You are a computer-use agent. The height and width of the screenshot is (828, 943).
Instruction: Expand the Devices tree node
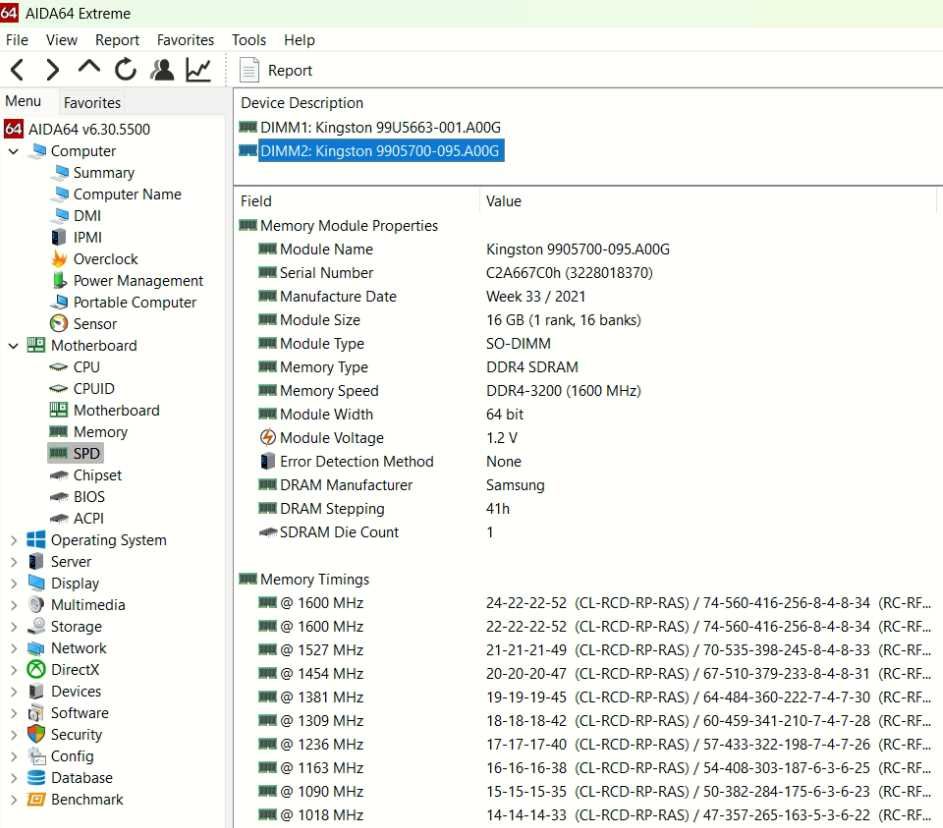tap(14, 692)
